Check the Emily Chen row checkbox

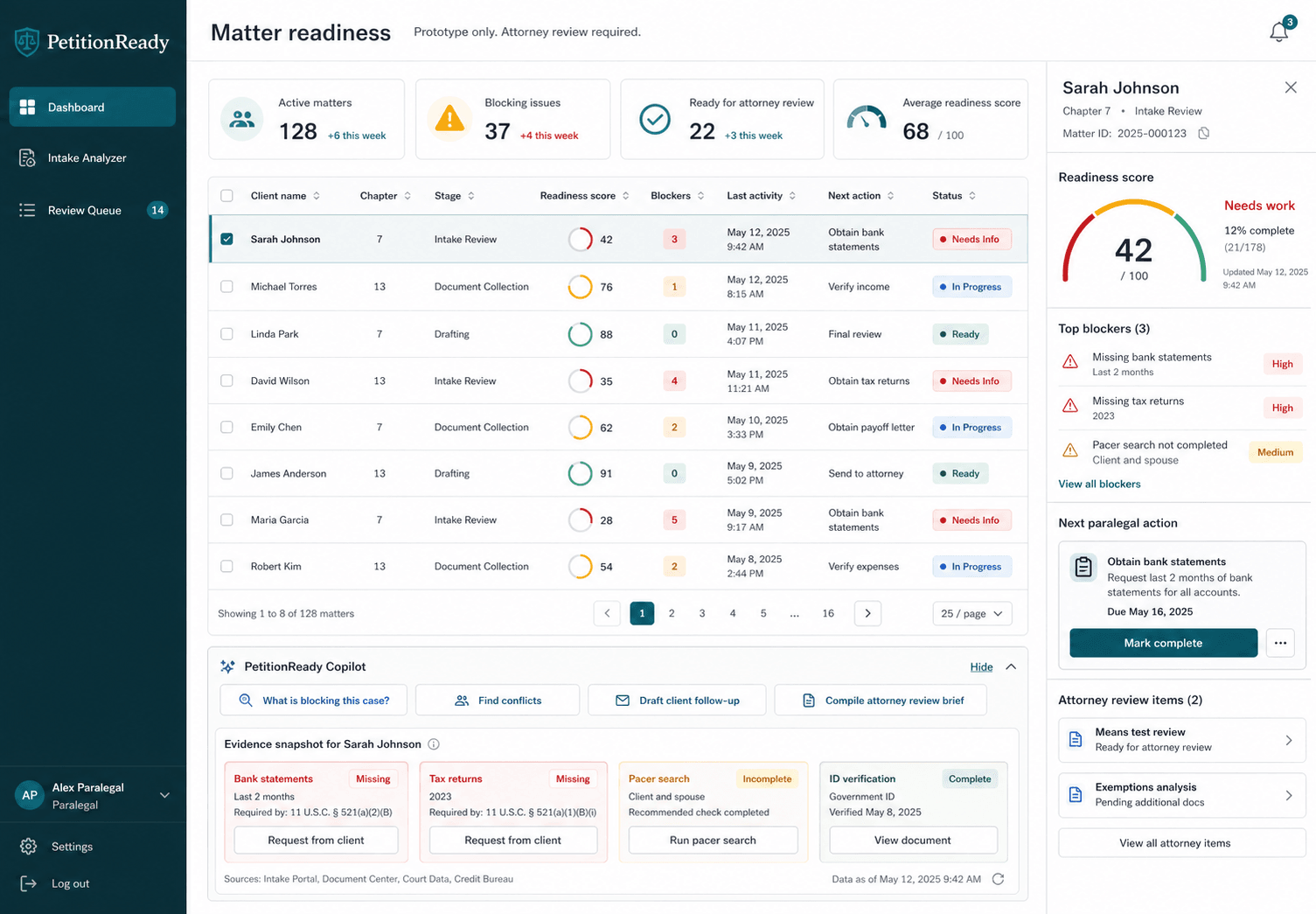(226, 427)
